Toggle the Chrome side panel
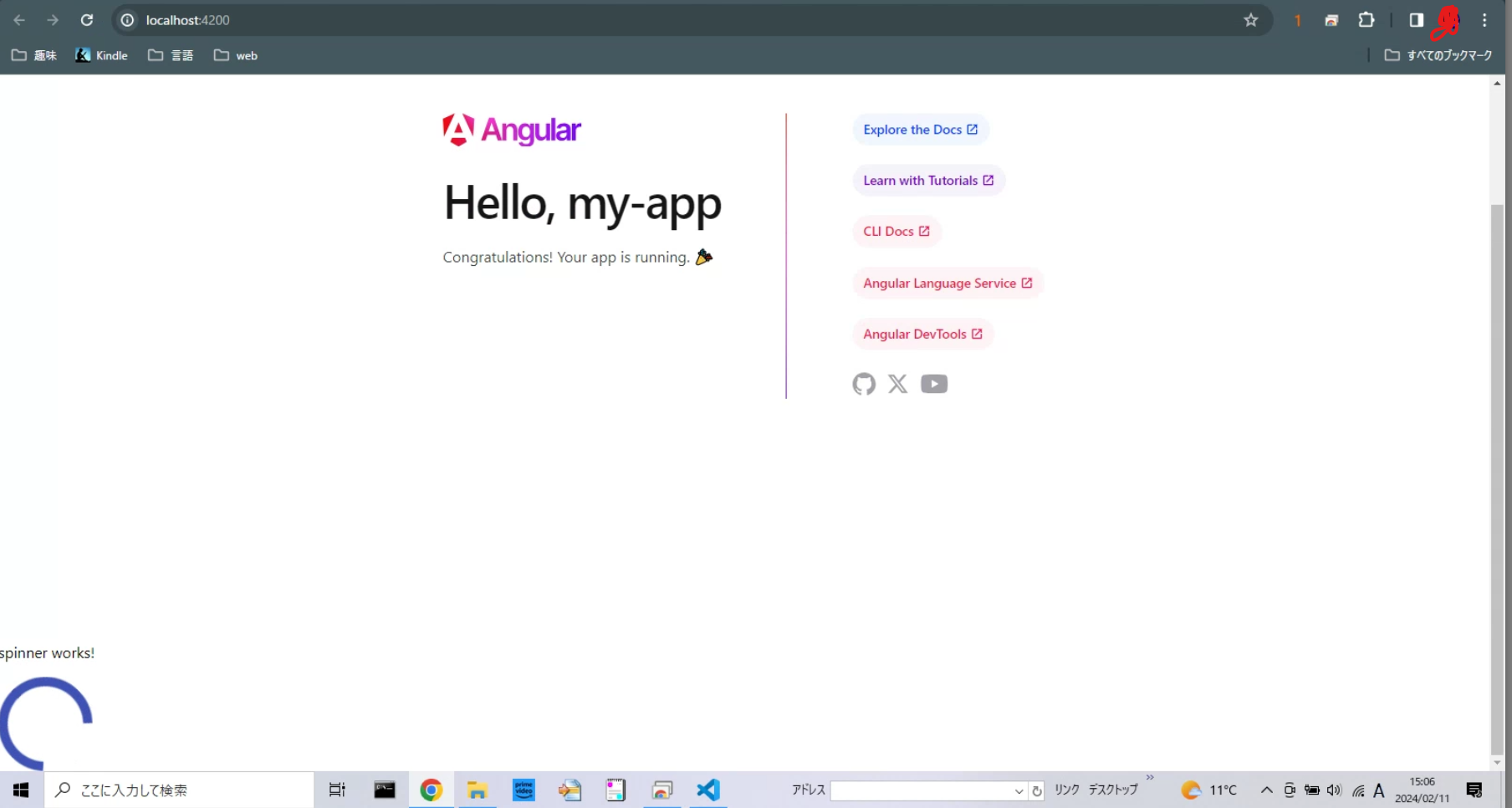This screenshot has height=808, width=1512. click(x=1416, y=20)
